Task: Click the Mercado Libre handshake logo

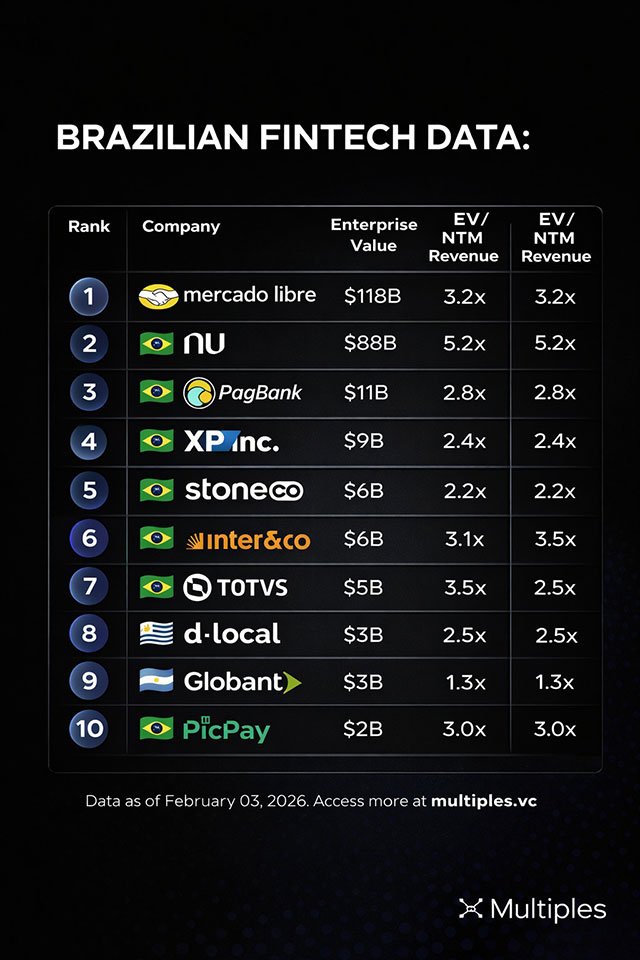Action: point(158,296)
